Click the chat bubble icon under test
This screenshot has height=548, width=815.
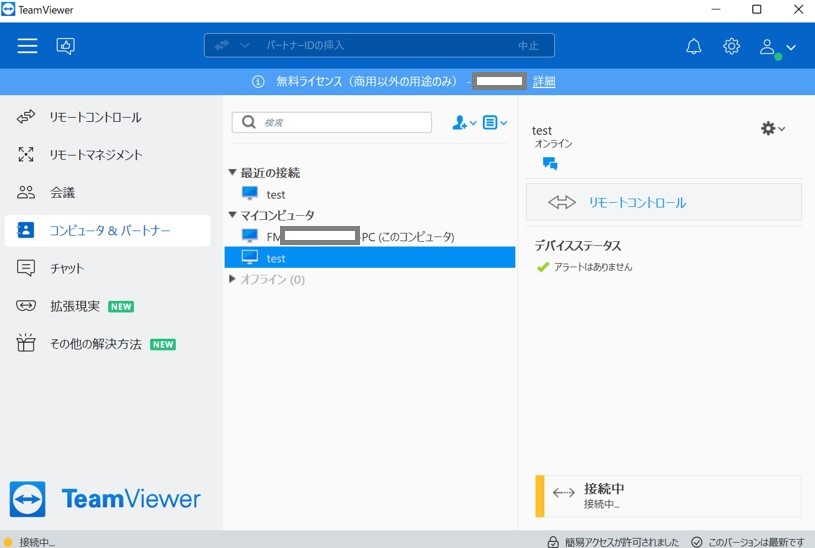[x=549, y=164]
